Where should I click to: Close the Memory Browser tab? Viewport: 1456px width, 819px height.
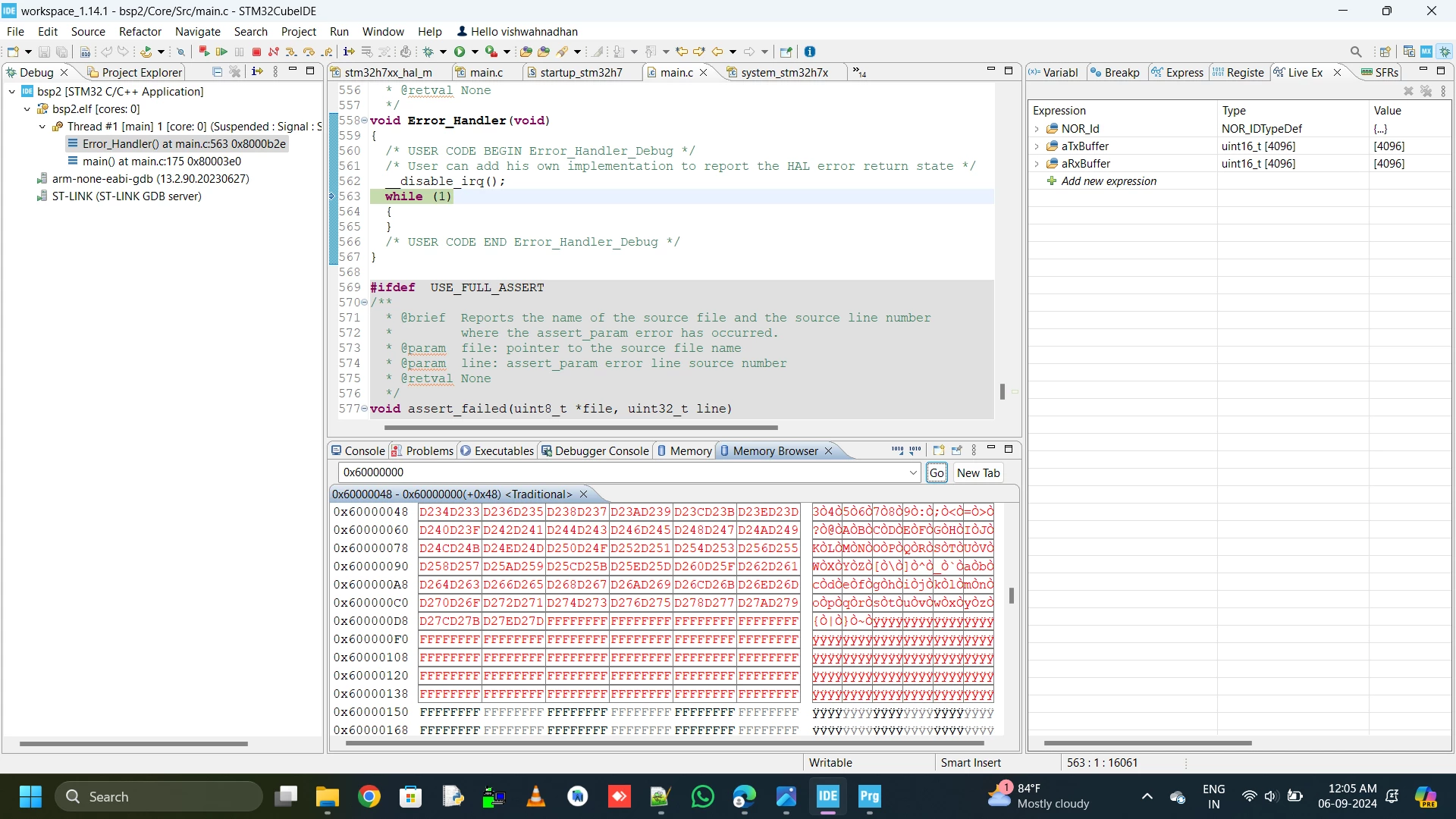click(829, 450)
